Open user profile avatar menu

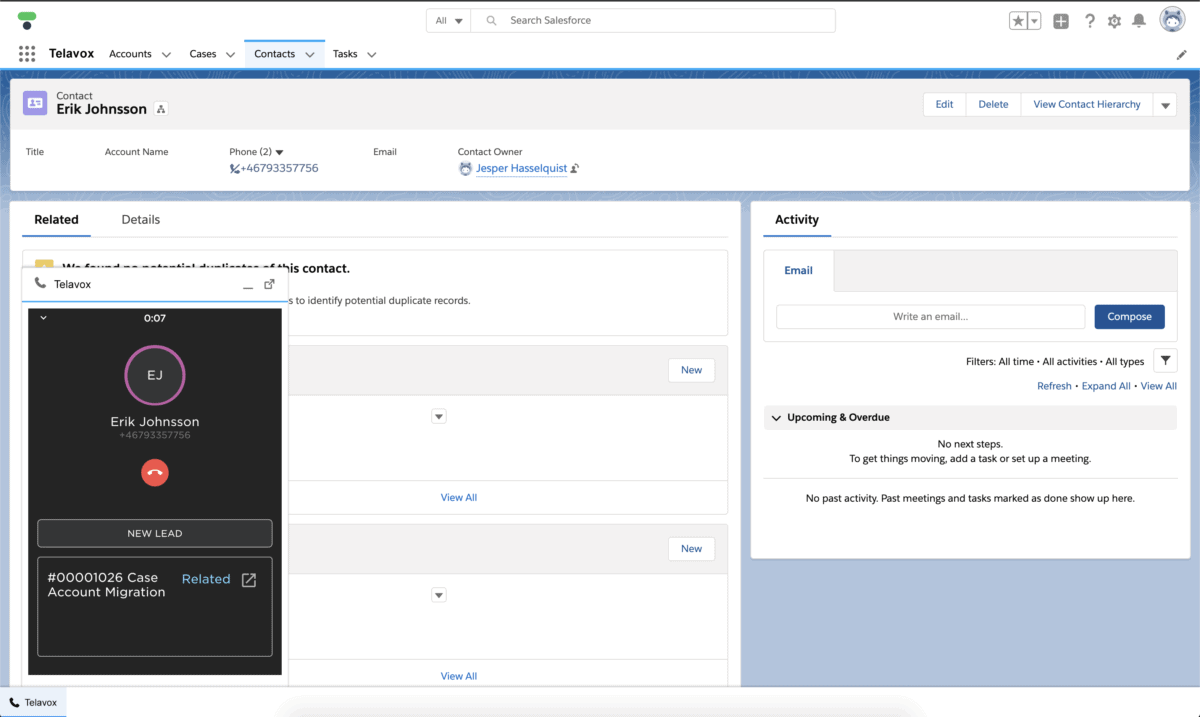point(1172,20)
